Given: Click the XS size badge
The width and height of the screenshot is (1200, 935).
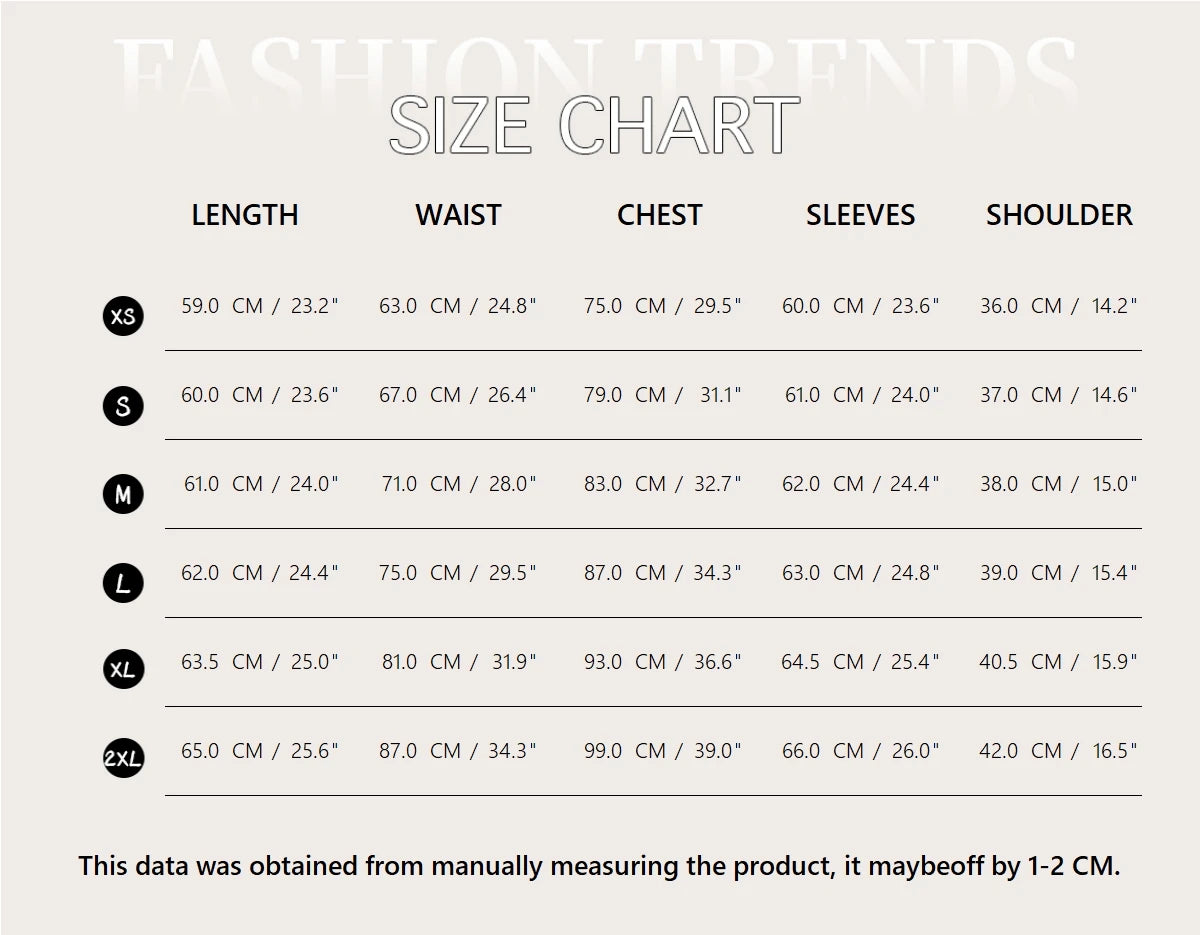Looking at the screenshot, I should [x=123, y=317].
